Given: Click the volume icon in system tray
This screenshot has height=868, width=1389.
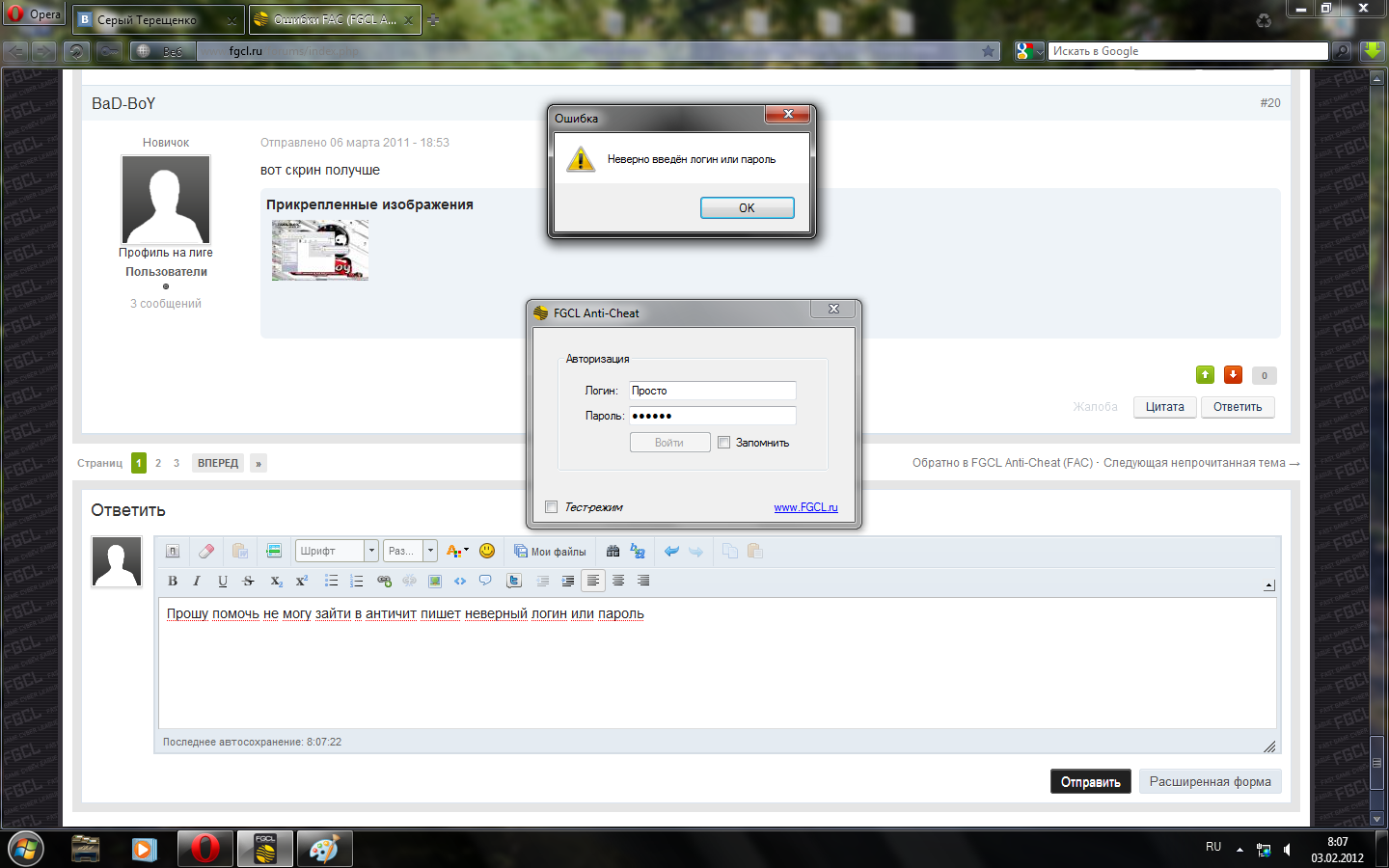Looking at the screenshot, I should [x=1289, y=850].
